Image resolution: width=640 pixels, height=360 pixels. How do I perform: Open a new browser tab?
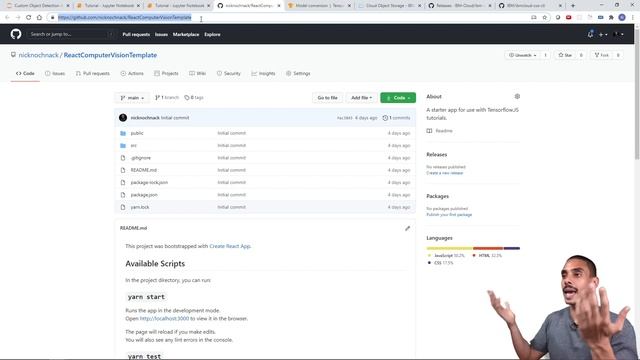(573, 6)
